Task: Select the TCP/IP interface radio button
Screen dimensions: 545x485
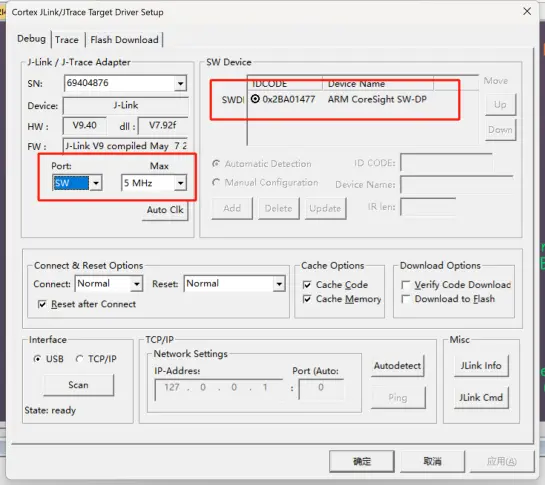Action: coord(79,358)
